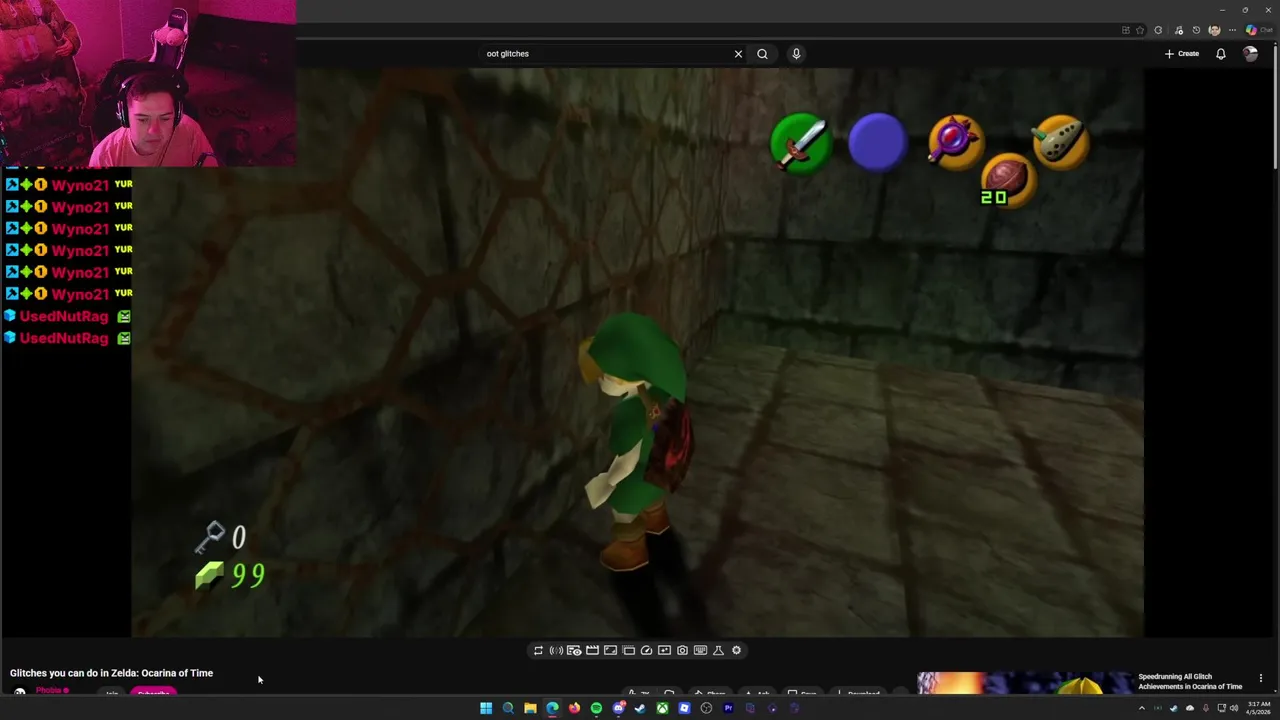Viewport: 1280px width, 720px height.
Task: Open the Windows Start menu
Action: pos(486,708)
